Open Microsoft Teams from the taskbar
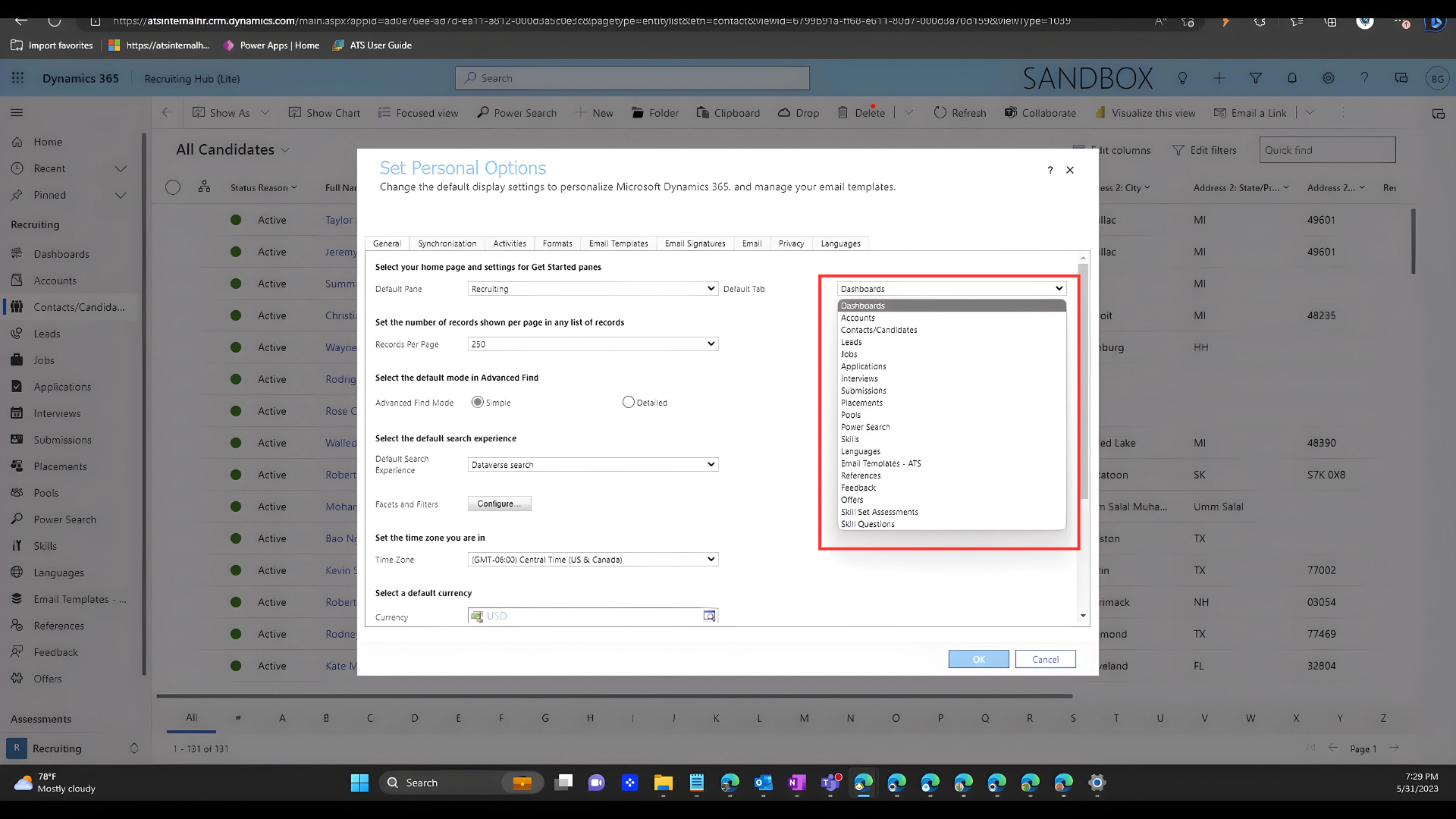This screenshot has height=819, width=1456. pos(831,783)
